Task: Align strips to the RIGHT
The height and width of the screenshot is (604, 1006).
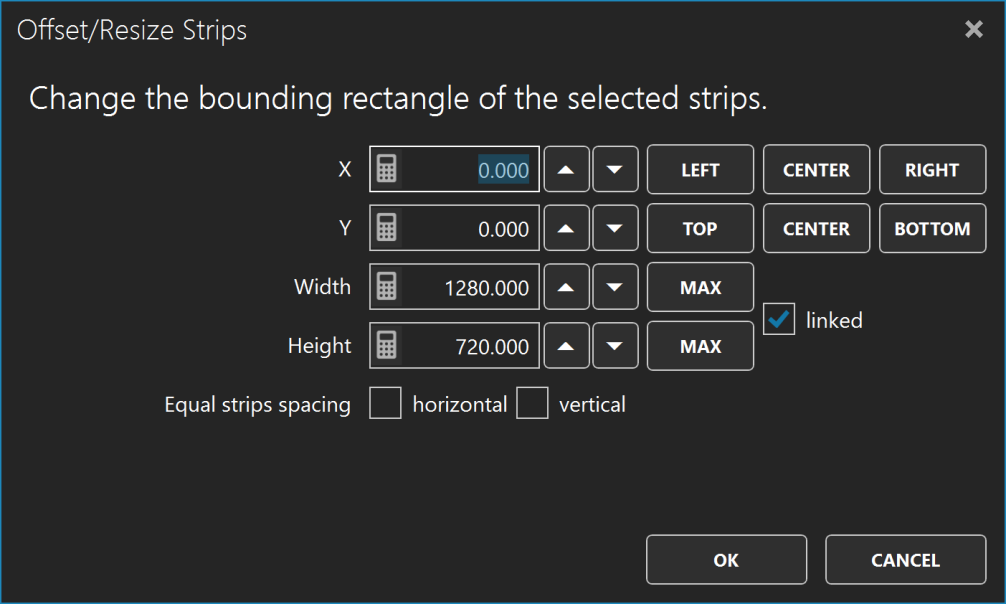Action: (932, 169)
